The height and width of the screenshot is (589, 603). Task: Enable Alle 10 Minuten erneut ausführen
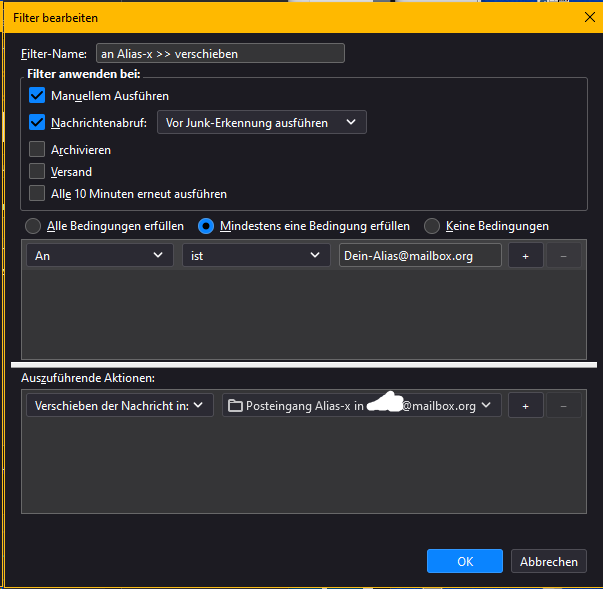click(x=37, y=193)
